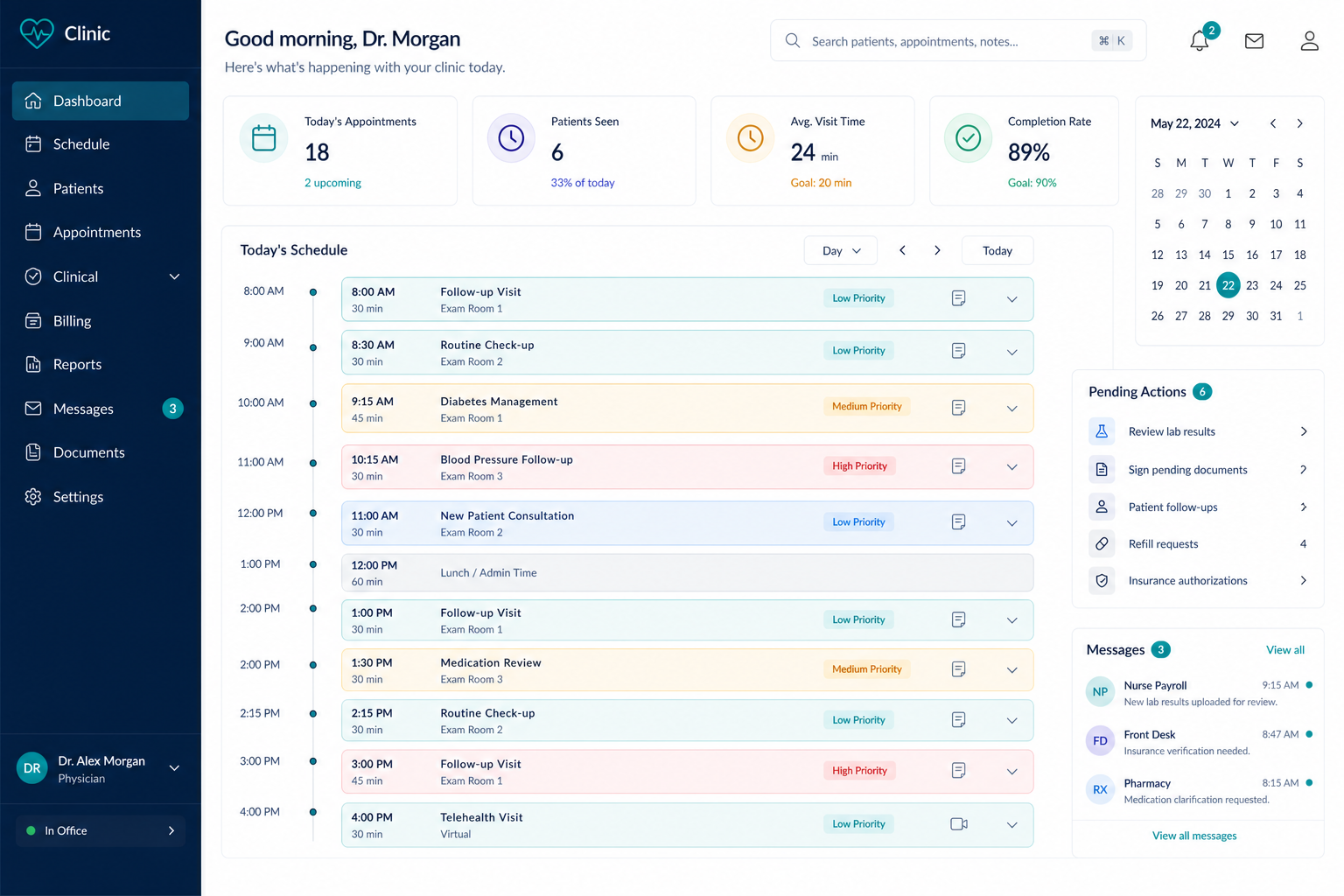
Task: Open the Pharmacy message
Action: 1198,791
